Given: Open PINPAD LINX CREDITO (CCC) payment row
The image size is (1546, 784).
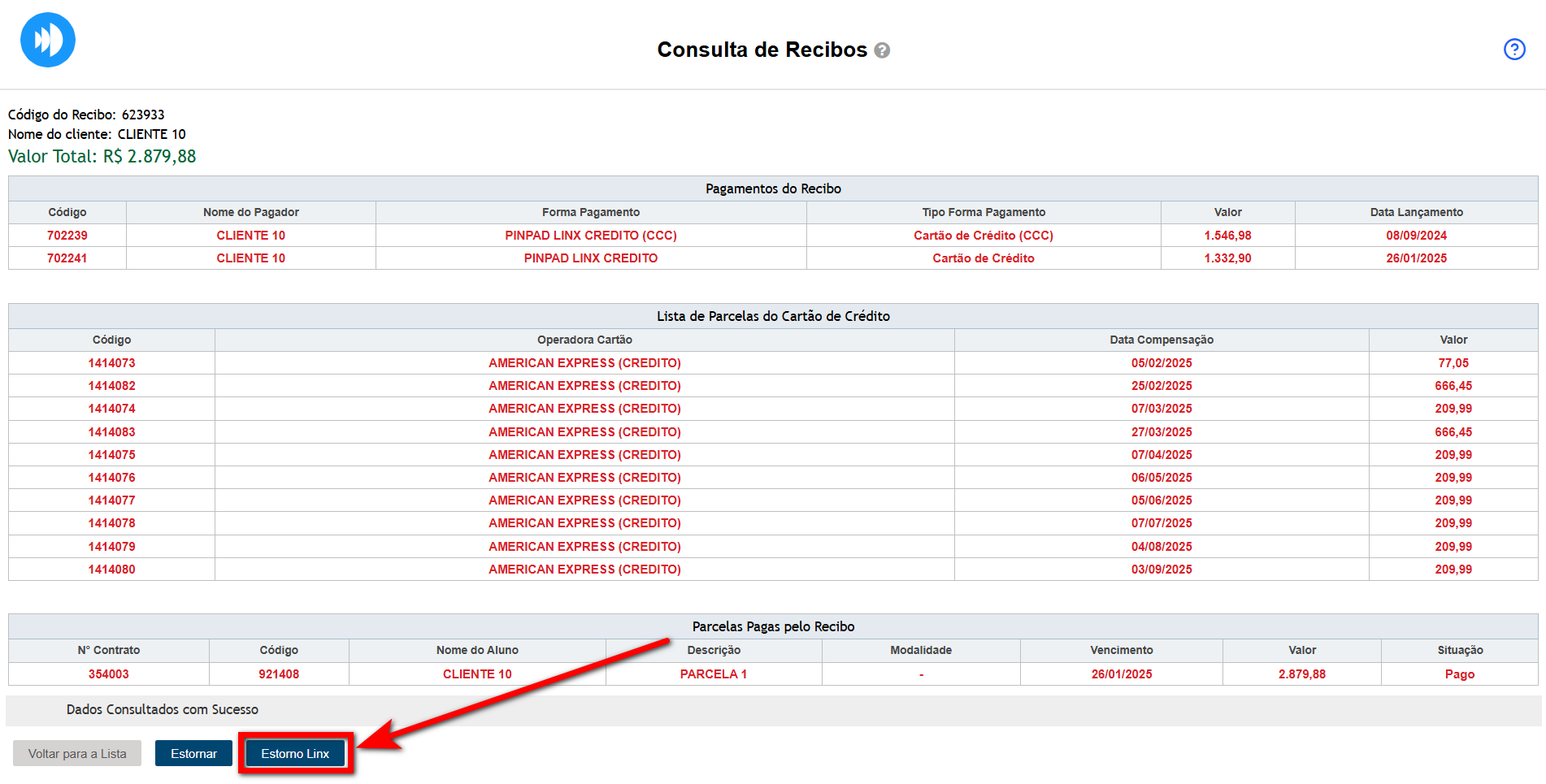Looking at the screenshot, I should [590, 236].
